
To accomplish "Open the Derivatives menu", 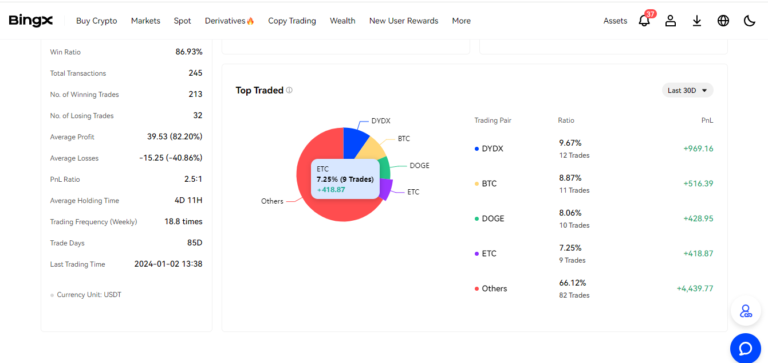I will (230, 21).
